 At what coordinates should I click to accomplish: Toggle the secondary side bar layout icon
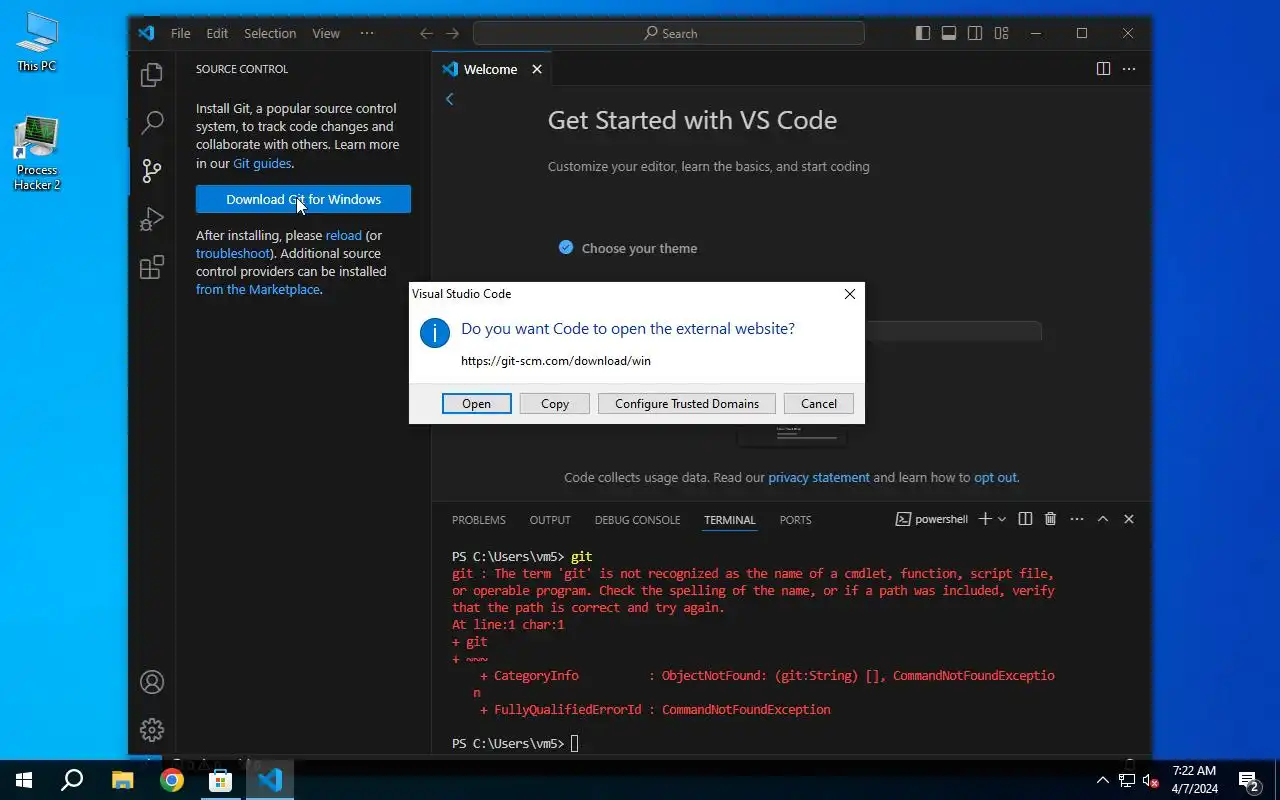click(975, 33)
